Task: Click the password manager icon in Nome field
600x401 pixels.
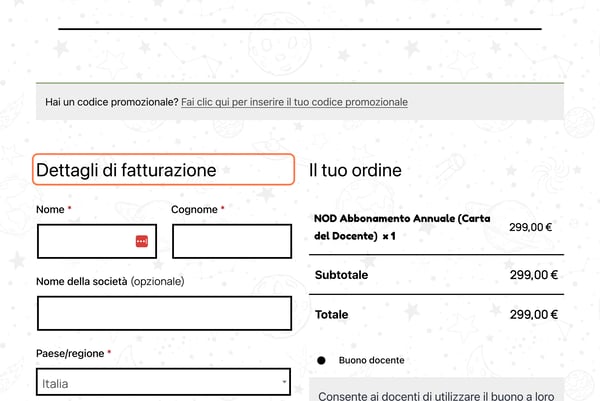Action: 142,241
